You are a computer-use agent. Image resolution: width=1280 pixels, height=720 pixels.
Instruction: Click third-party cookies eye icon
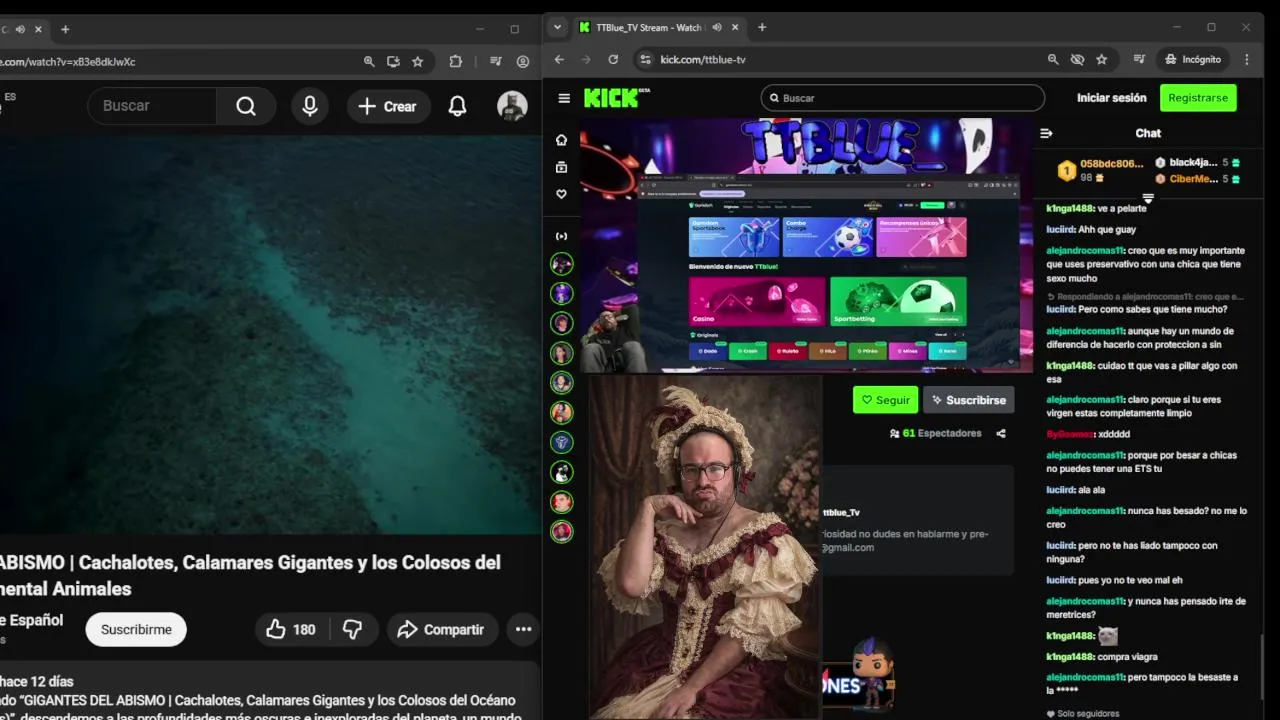pyautogui.click(x=1077, y=59)
